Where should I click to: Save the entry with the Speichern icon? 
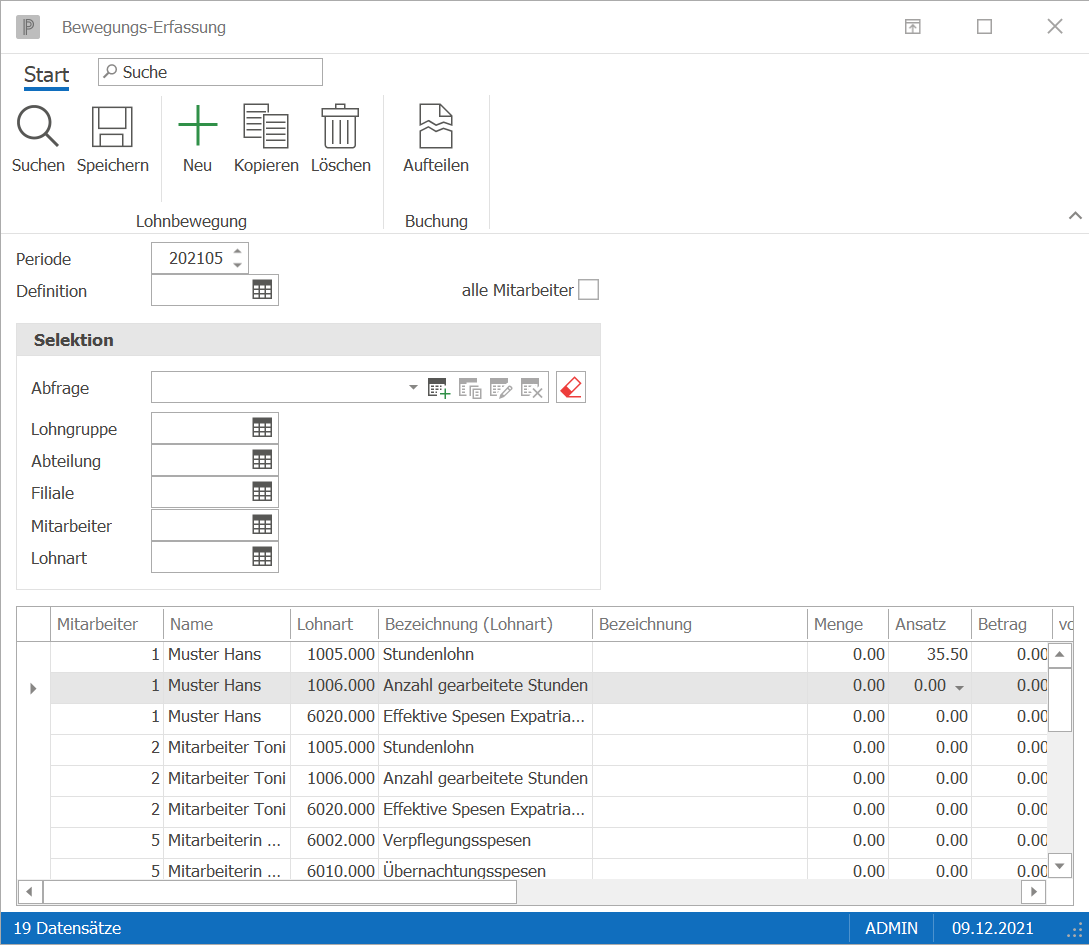click(x=112, y=126)
